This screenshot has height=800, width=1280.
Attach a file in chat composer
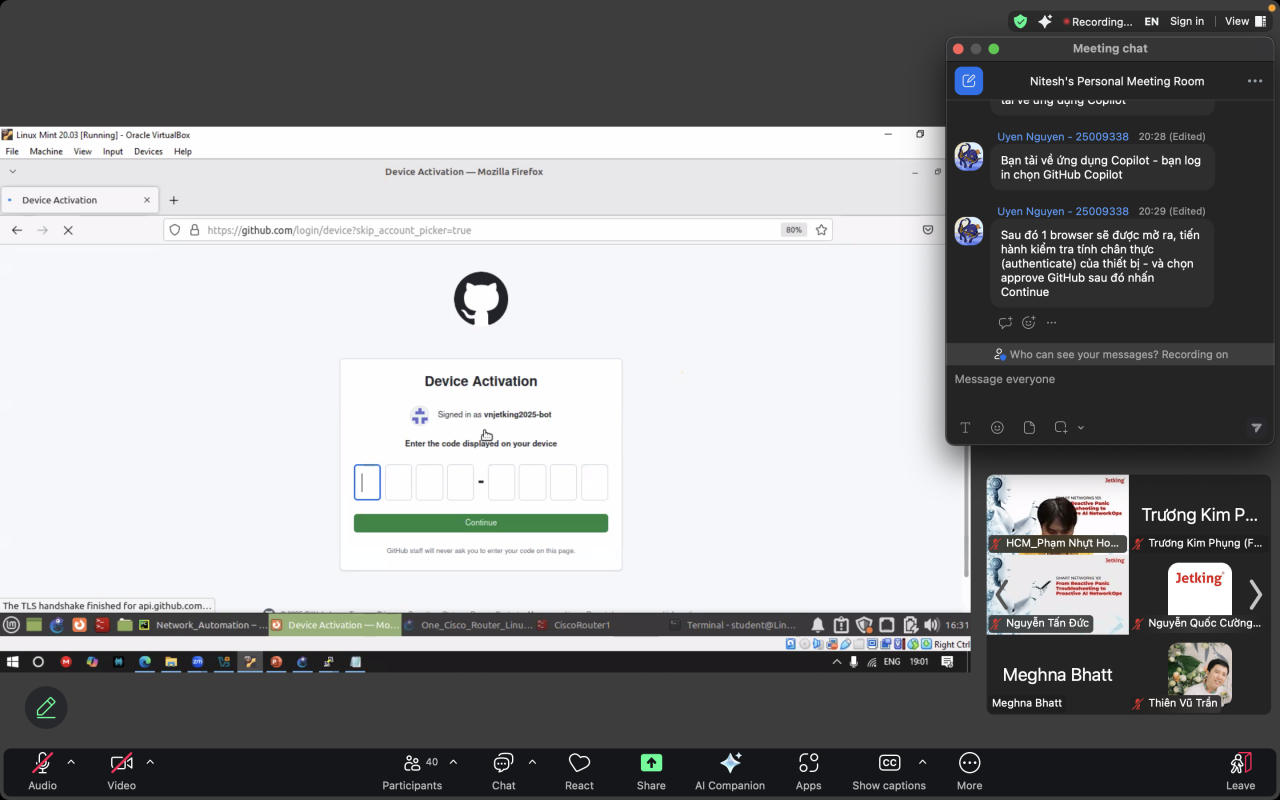[x=1029, y=428]
